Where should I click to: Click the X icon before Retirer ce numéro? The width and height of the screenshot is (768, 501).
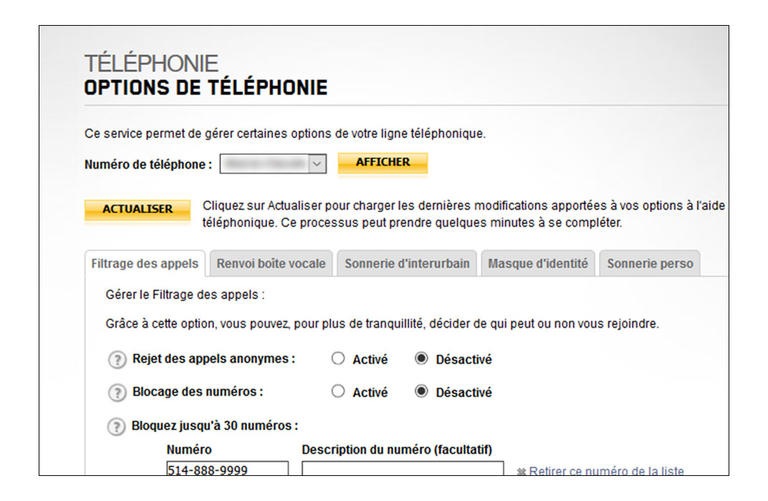[x=522, y=471]
